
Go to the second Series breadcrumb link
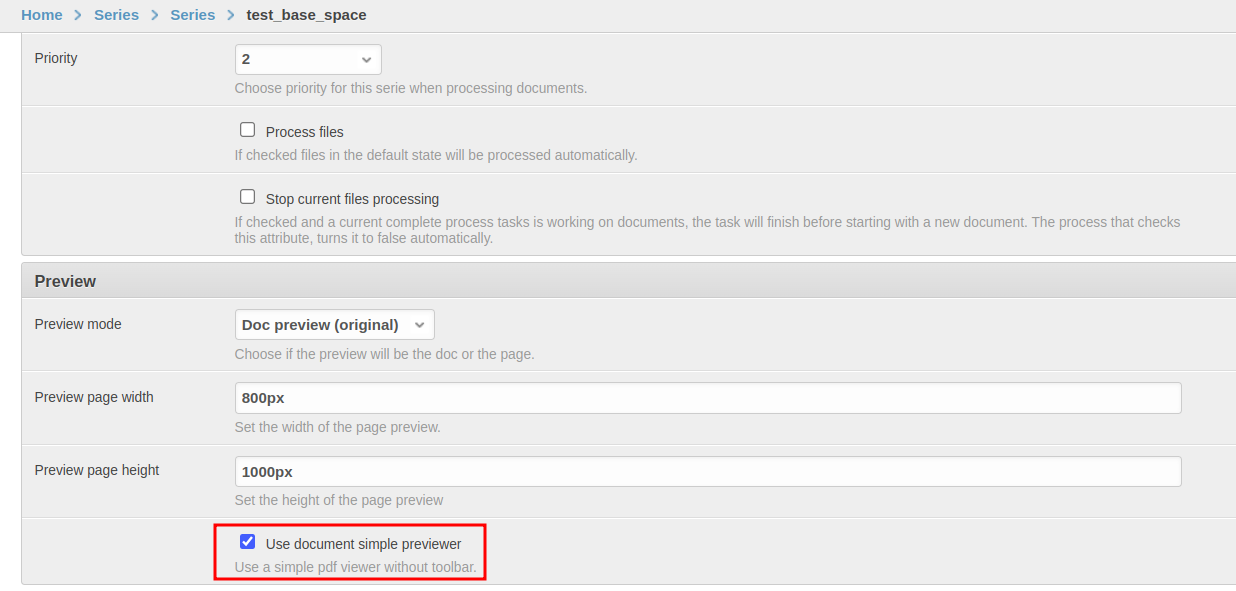click(192, 15)
